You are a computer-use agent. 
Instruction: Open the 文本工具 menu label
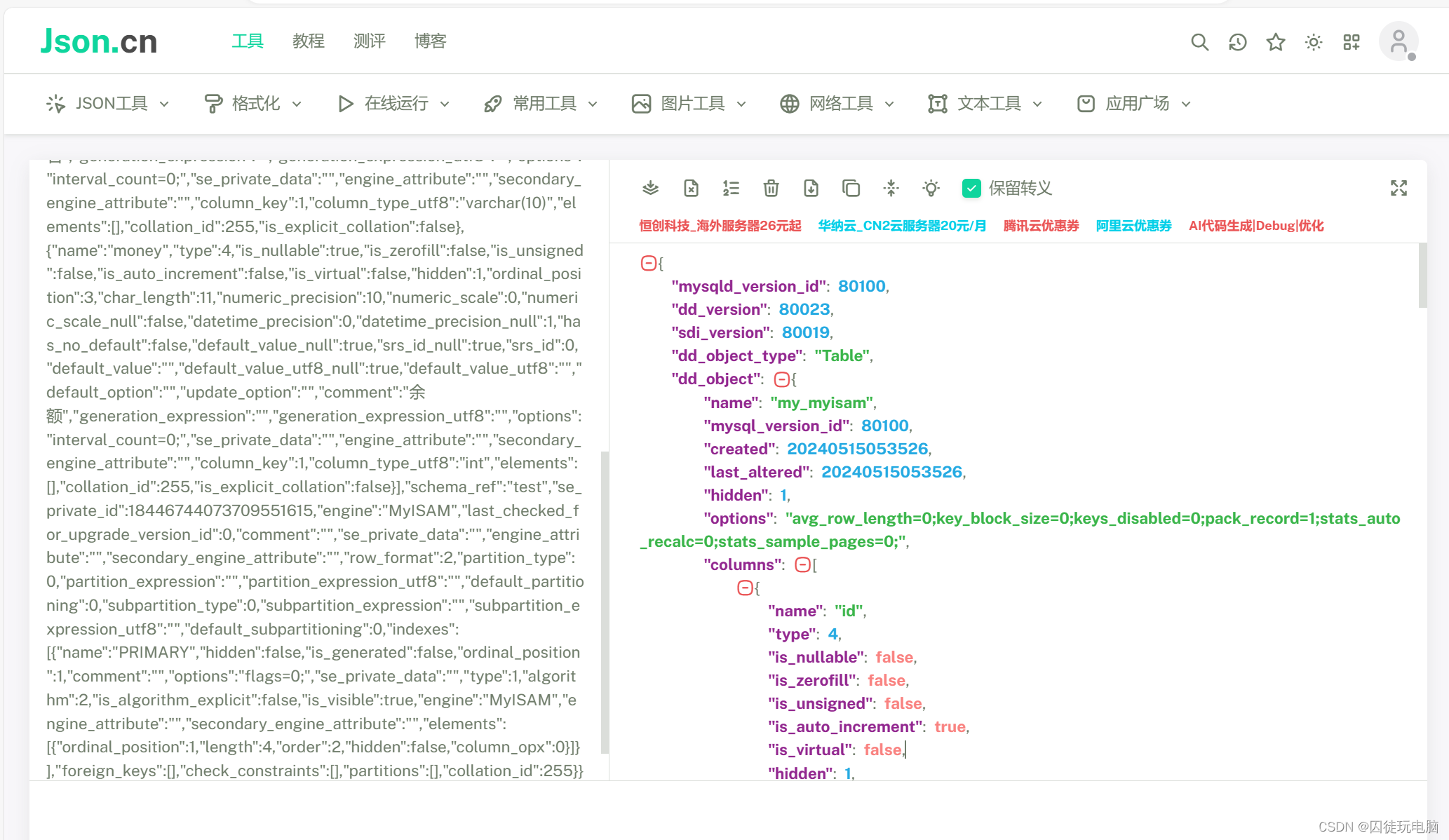(x=990, y=104)
